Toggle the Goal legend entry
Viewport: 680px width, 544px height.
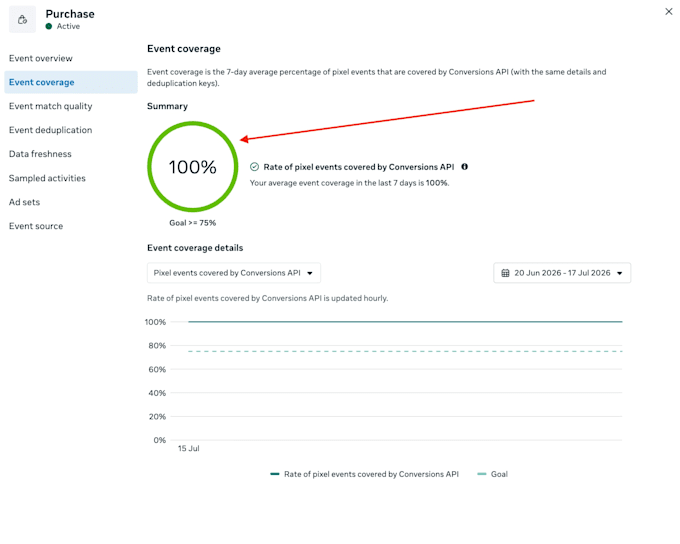[492, 474]
